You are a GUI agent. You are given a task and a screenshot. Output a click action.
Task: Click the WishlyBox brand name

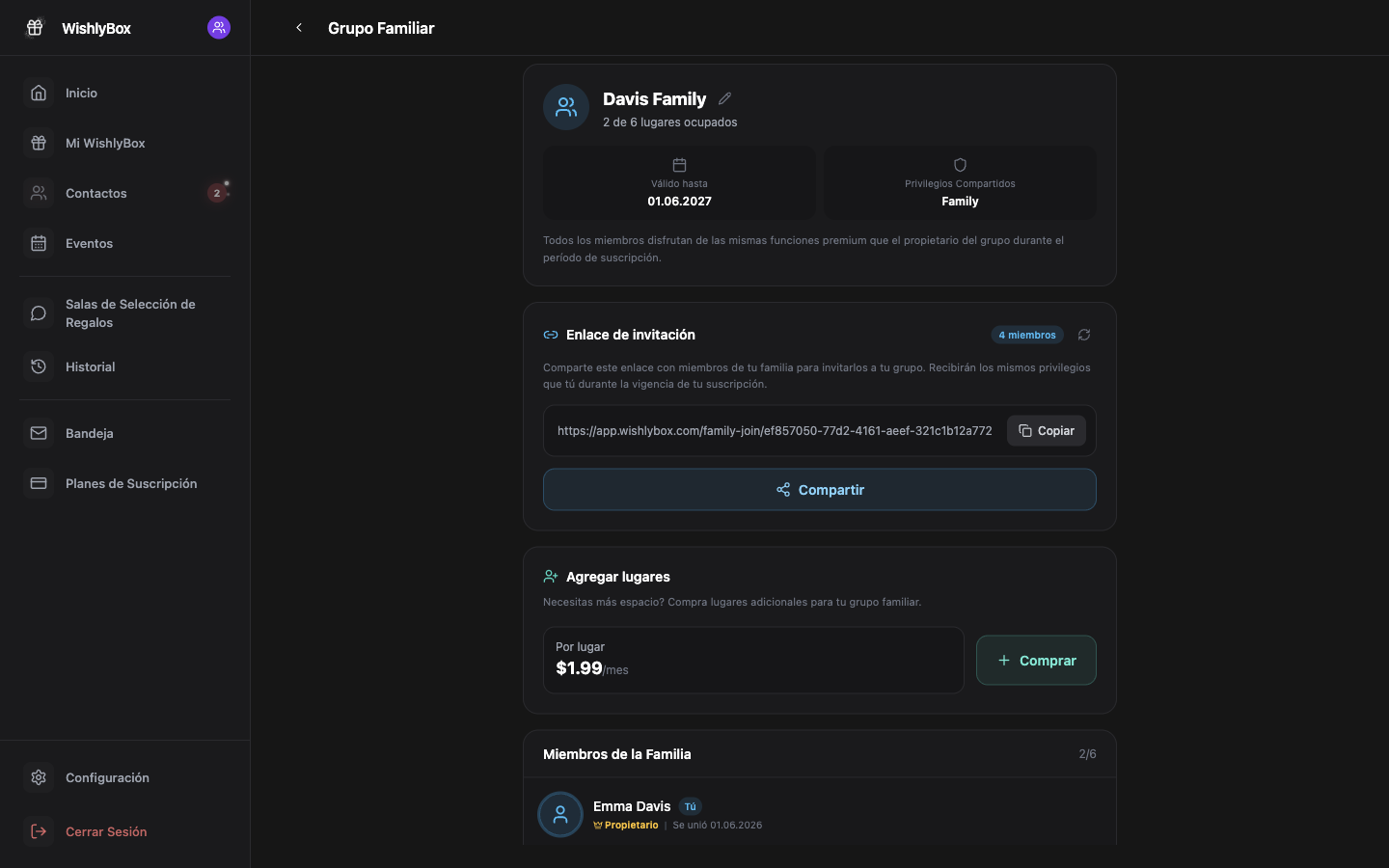coord(96,28)
